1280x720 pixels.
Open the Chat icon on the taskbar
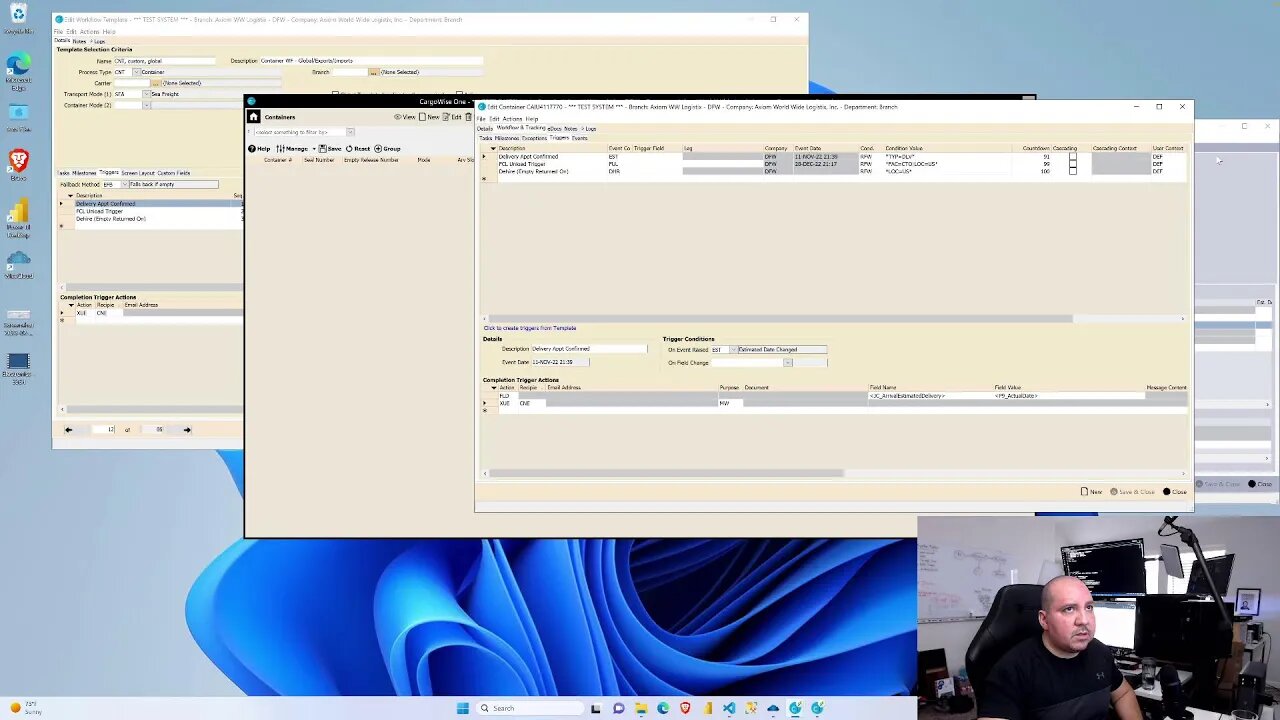click(618, 708)
